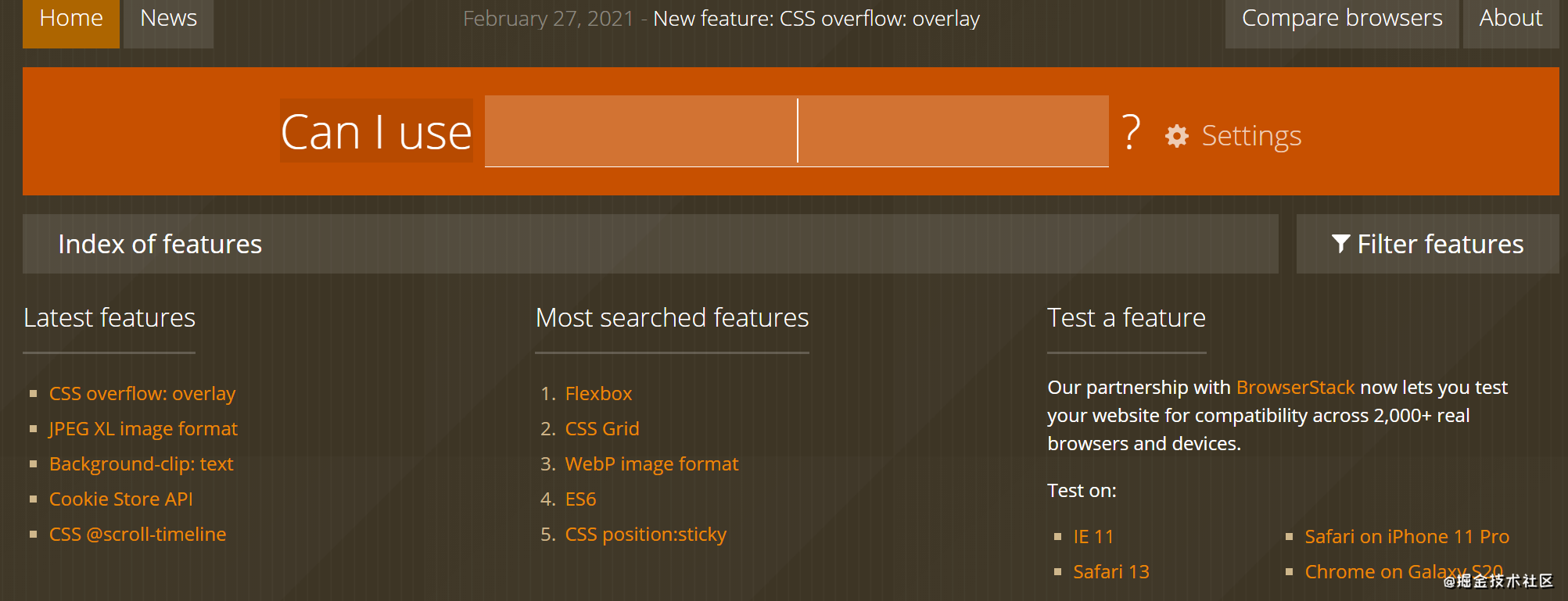Open JPEG XL image format link
The image size is (1568, 601).
pos(143,428)
